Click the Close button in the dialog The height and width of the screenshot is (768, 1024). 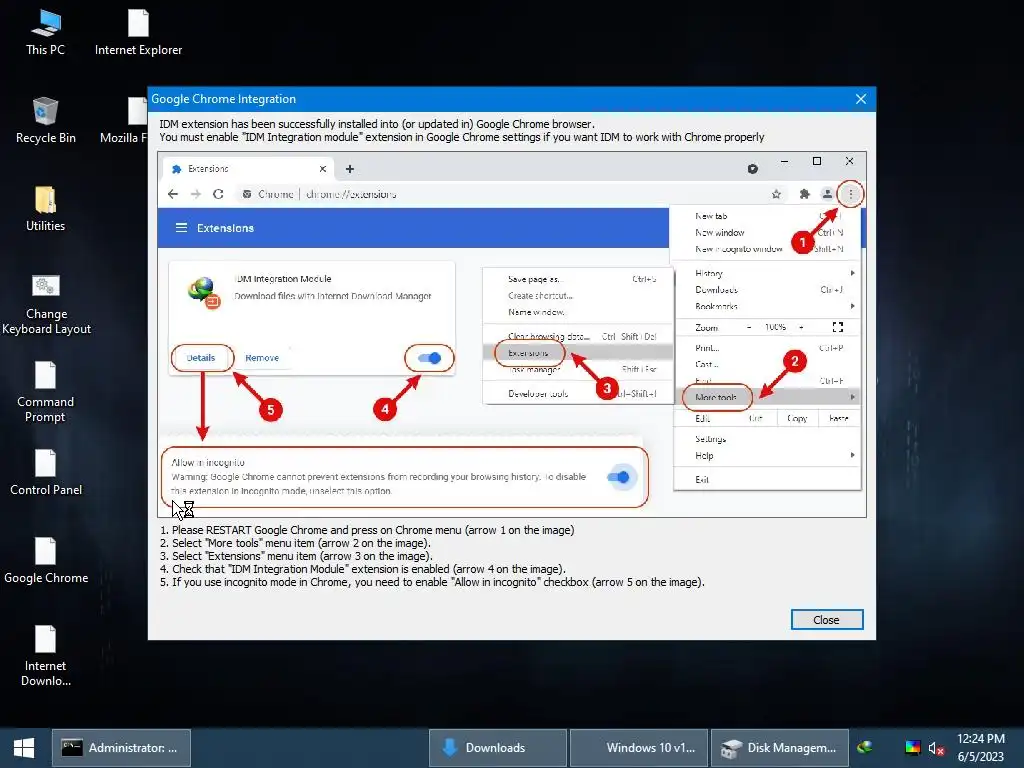(x=826, y=620)
